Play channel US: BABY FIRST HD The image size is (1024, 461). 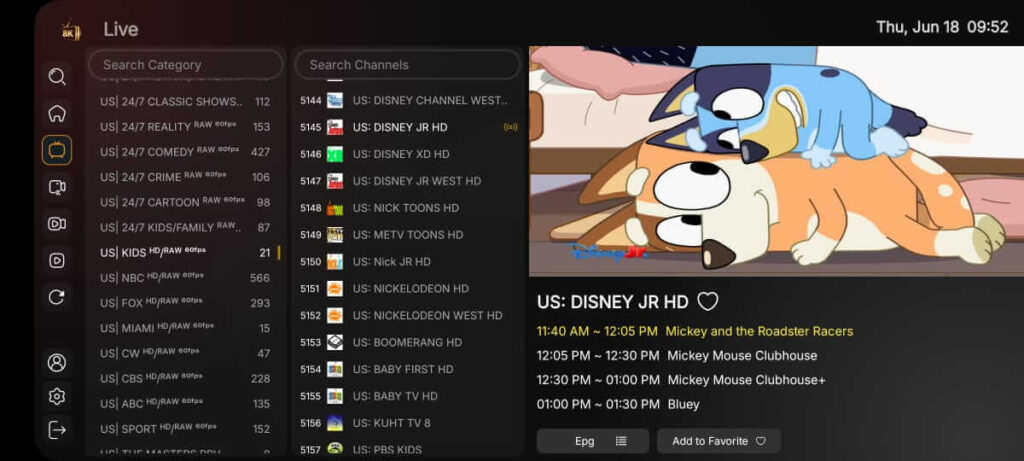(408, 369)
